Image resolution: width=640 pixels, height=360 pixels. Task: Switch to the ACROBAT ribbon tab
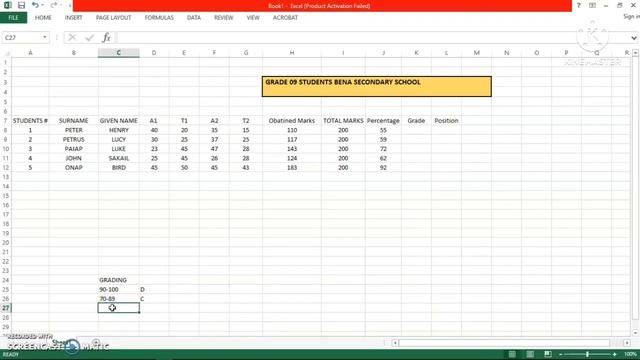(285, 18)
